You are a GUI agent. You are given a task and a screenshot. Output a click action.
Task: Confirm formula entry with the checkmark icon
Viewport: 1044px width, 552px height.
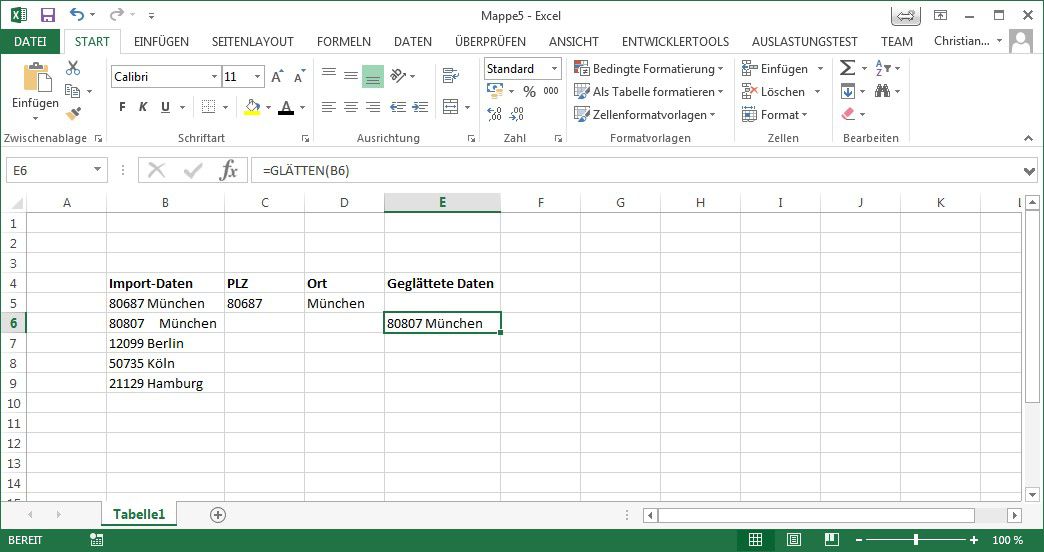click(193, 170)
